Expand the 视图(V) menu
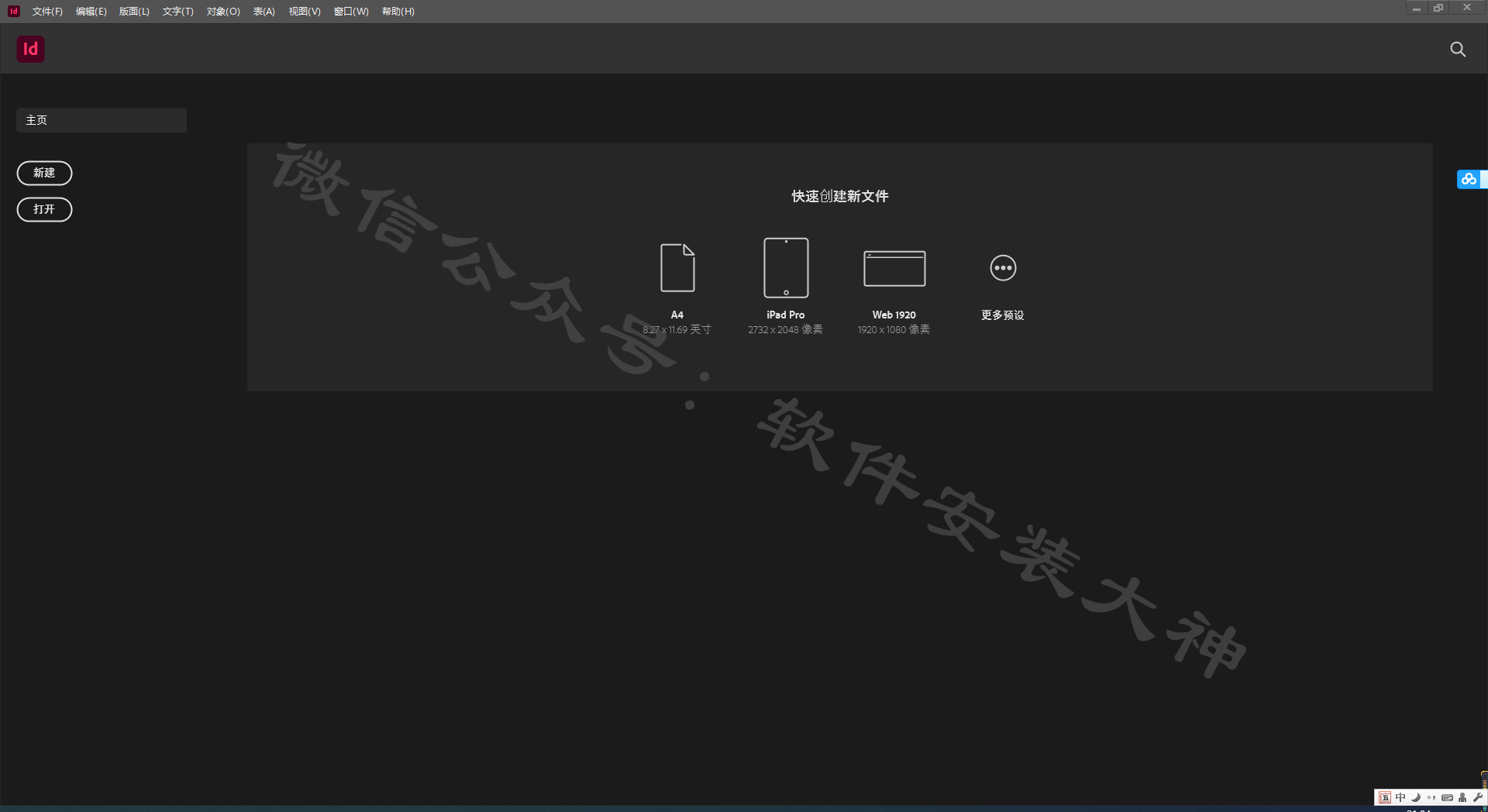 [x=305, y=12]
